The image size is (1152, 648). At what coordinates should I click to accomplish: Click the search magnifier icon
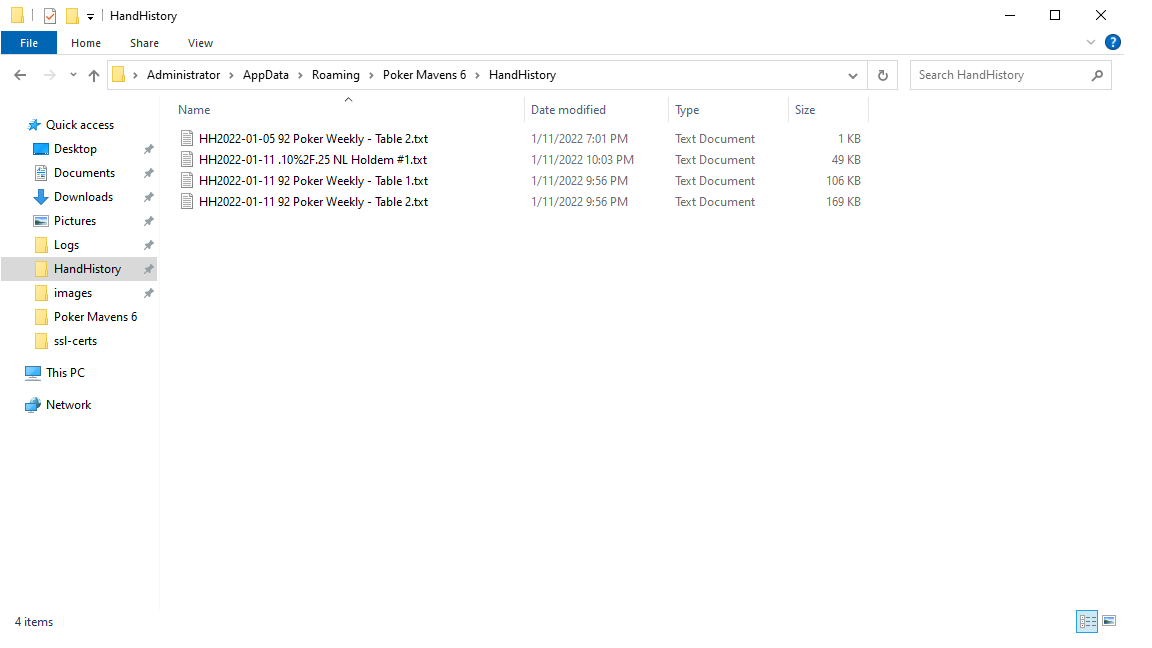tap(1097, 75)
